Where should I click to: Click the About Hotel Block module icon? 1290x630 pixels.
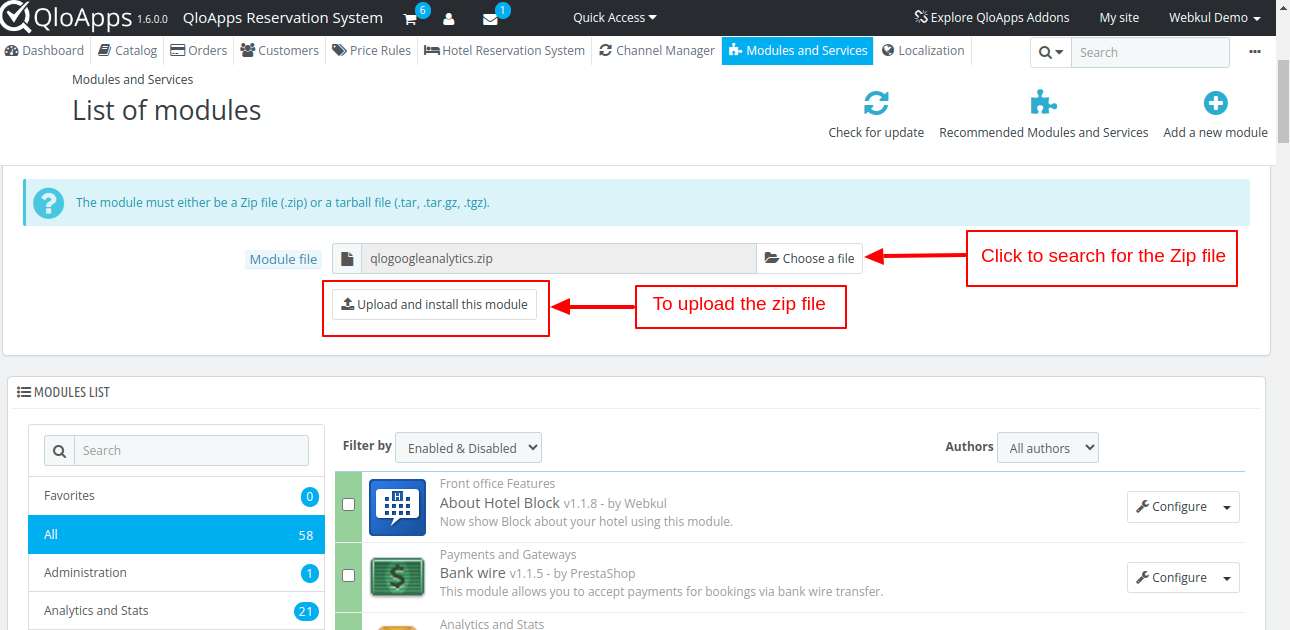point(397,507)
